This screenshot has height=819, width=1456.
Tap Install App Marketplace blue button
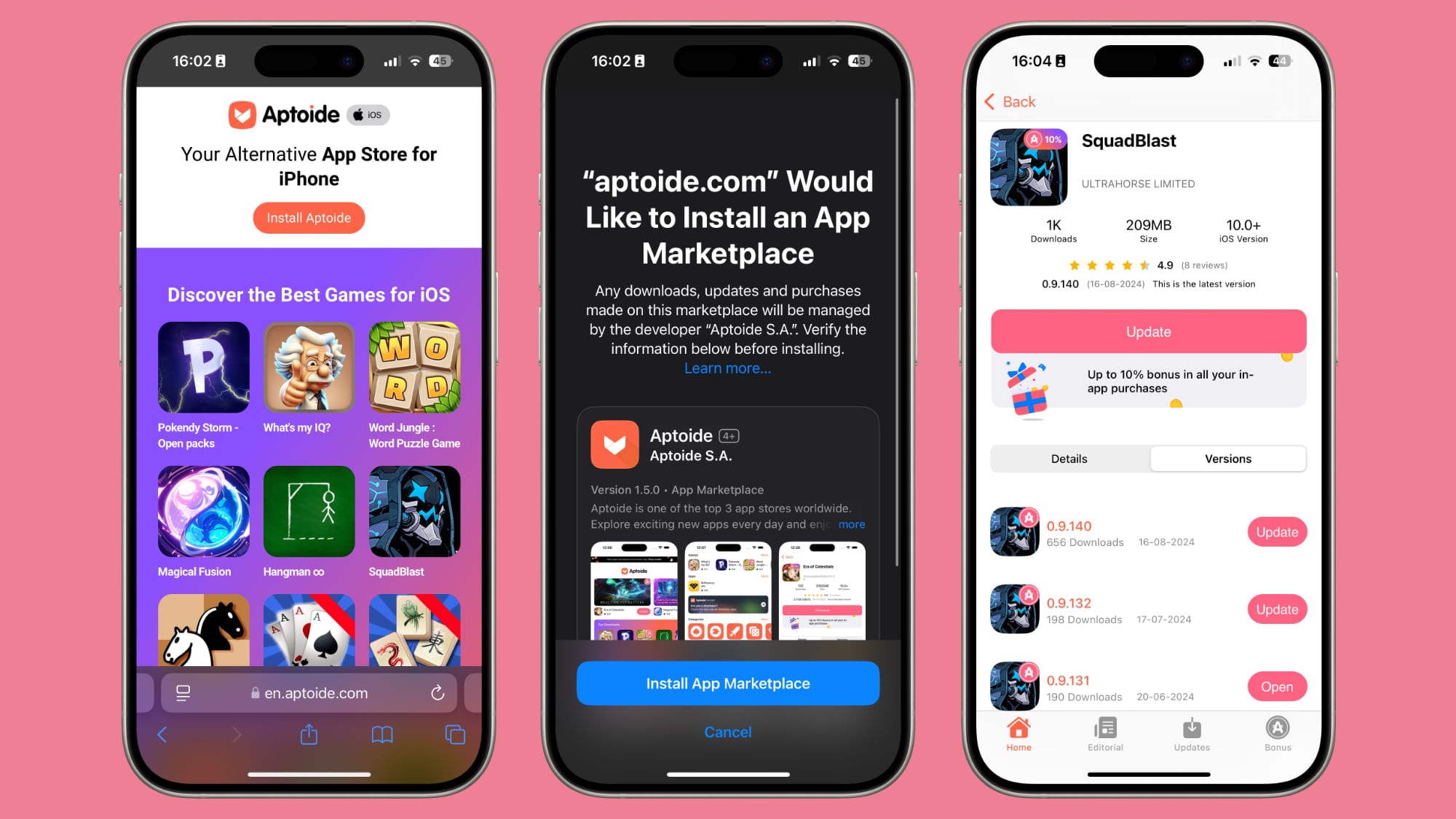coord(727,683)
